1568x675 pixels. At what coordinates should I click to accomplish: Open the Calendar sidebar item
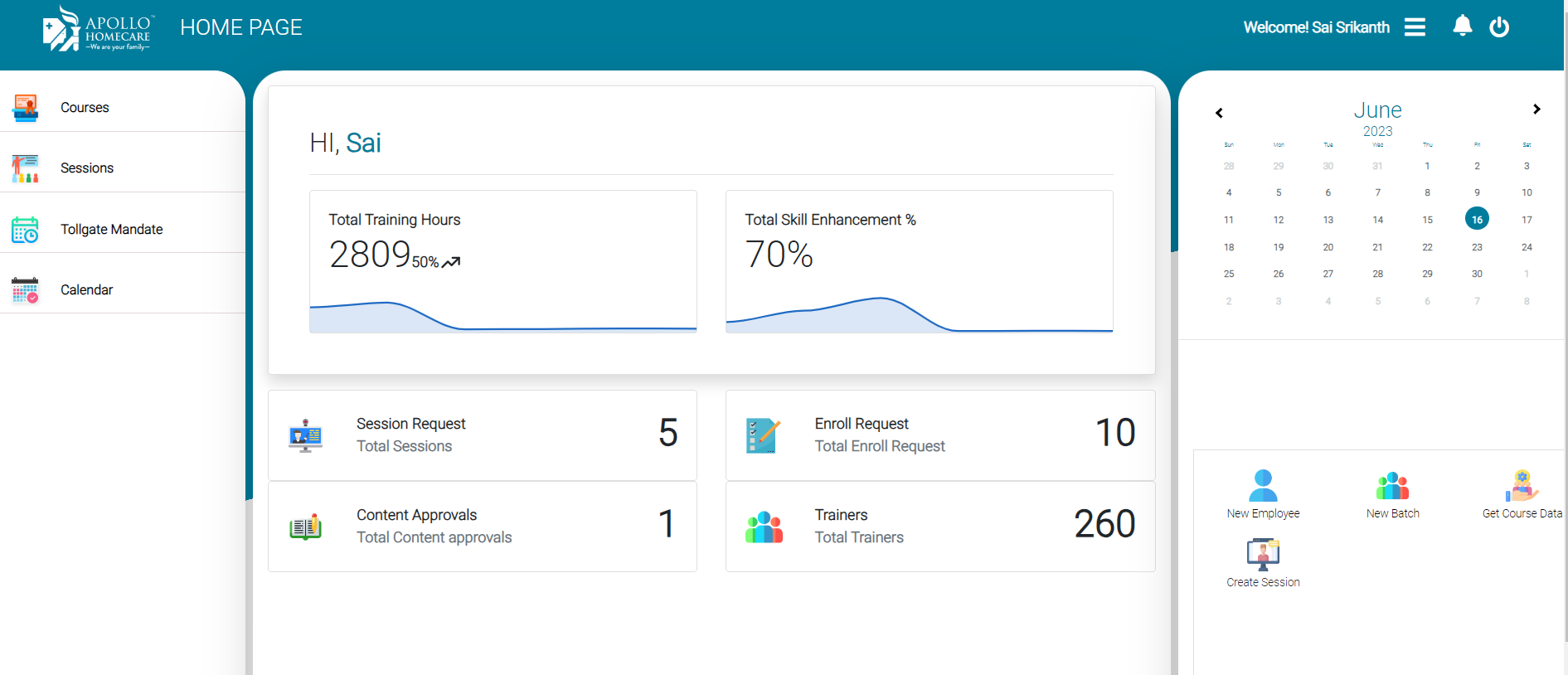(86, 290)
